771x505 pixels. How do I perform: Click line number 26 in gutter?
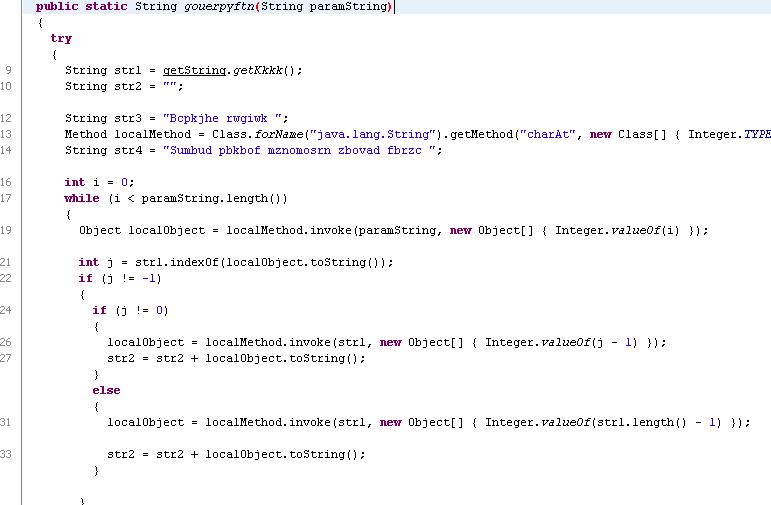point(6,342)
